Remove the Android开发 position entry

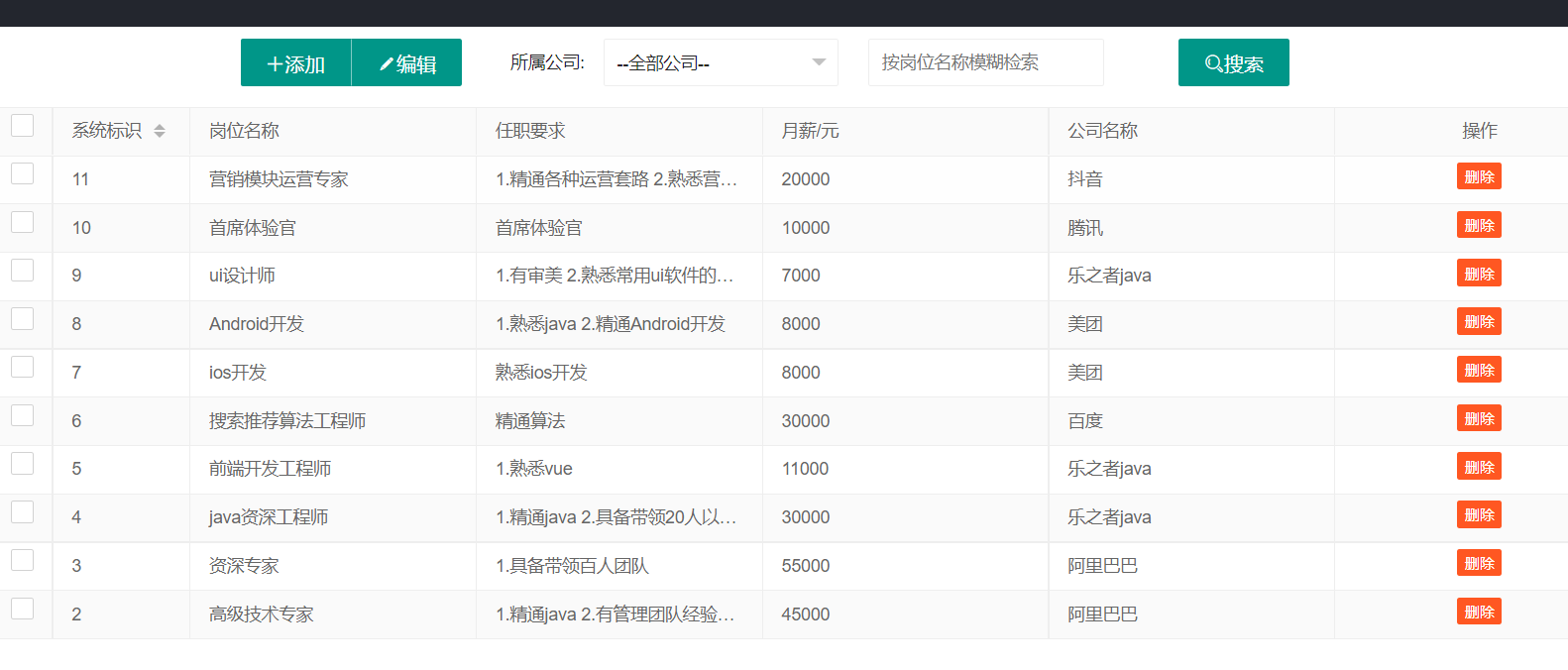point(1478,322)
